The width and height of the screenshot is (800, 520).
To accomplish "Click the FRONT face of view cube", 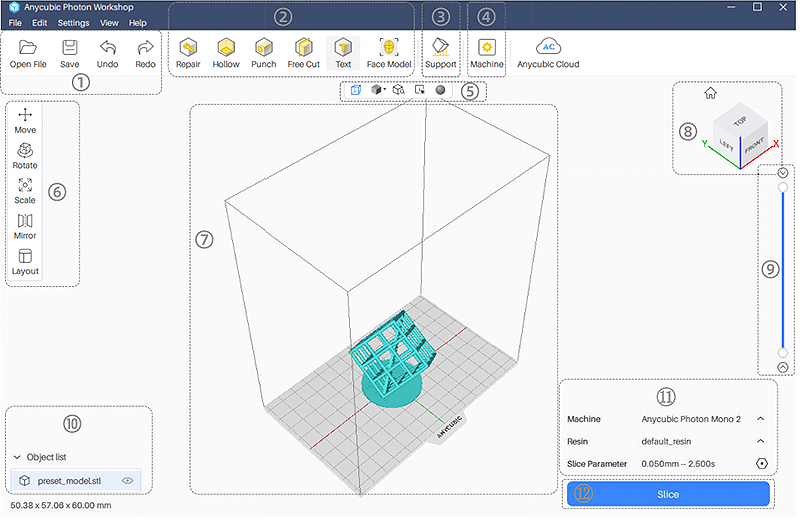I will click(754, 146).
